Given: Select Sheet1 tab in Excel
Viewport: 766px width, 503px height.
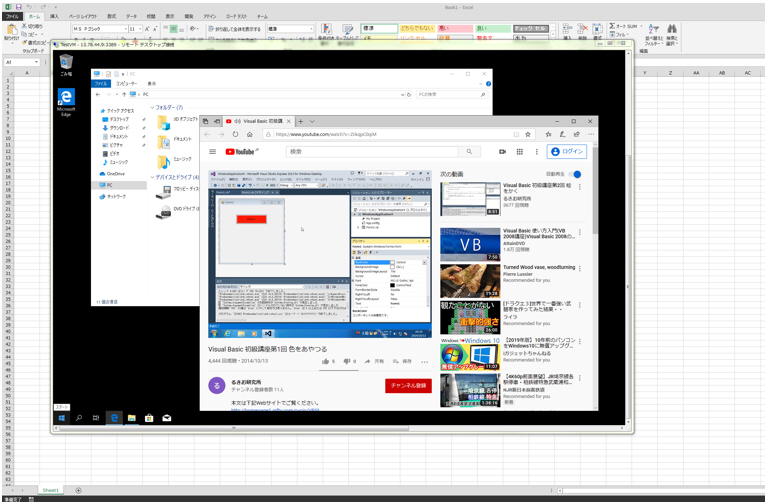Looking at the screenshot, I should [50, 490].
